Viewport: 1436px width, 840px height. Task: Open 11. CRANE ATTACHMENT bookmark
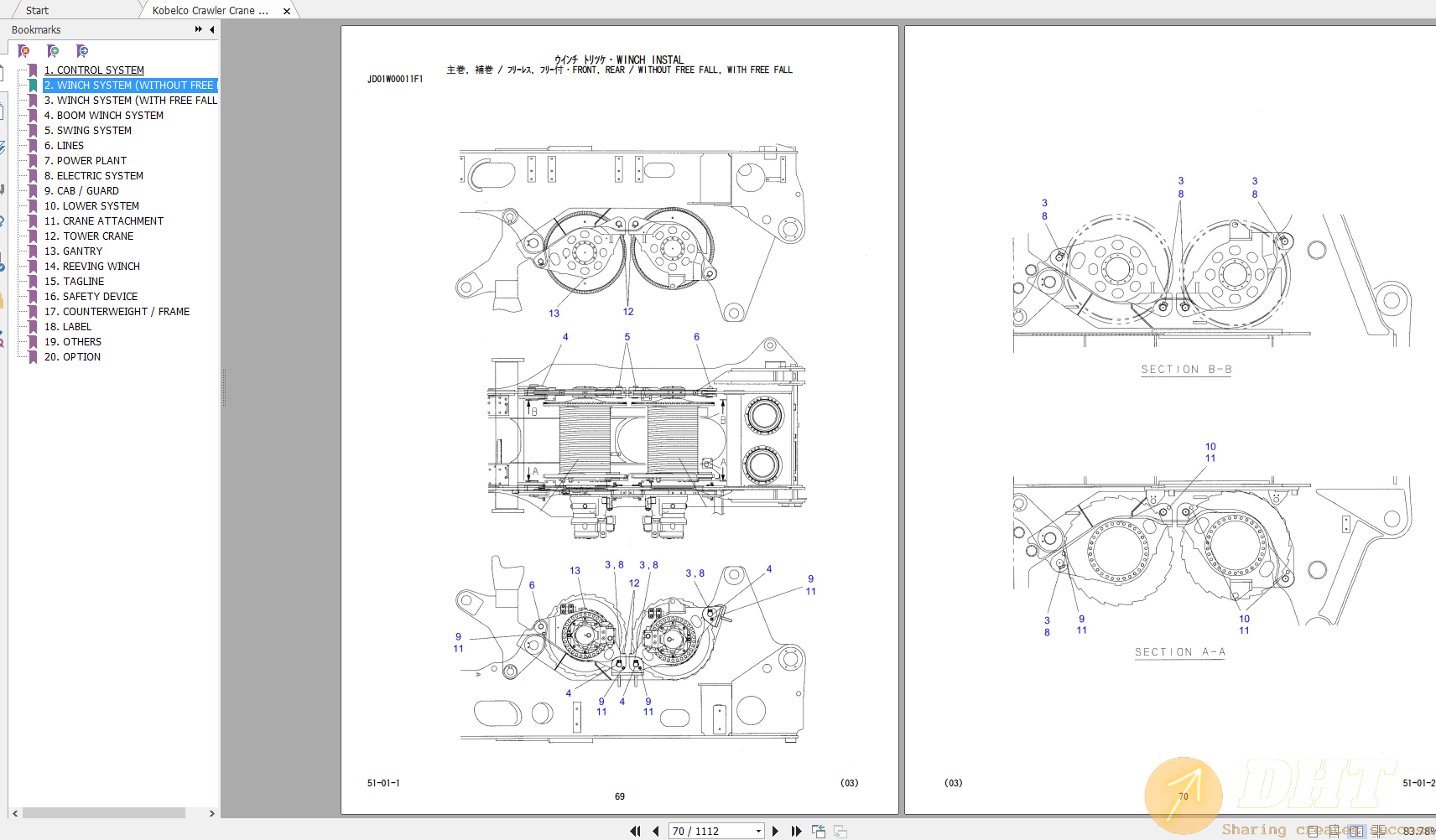(104, 221)
